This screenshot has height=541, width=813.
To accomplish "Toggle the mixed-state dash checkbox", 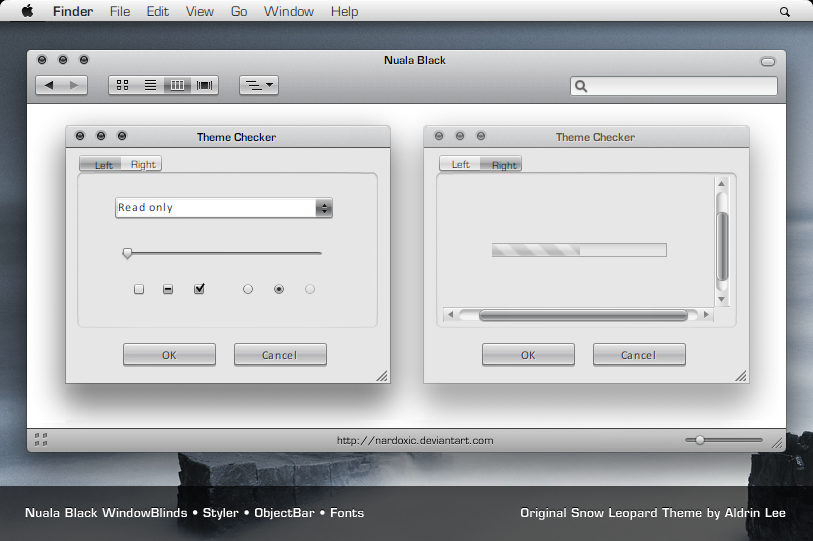I will tap(167, 289).
